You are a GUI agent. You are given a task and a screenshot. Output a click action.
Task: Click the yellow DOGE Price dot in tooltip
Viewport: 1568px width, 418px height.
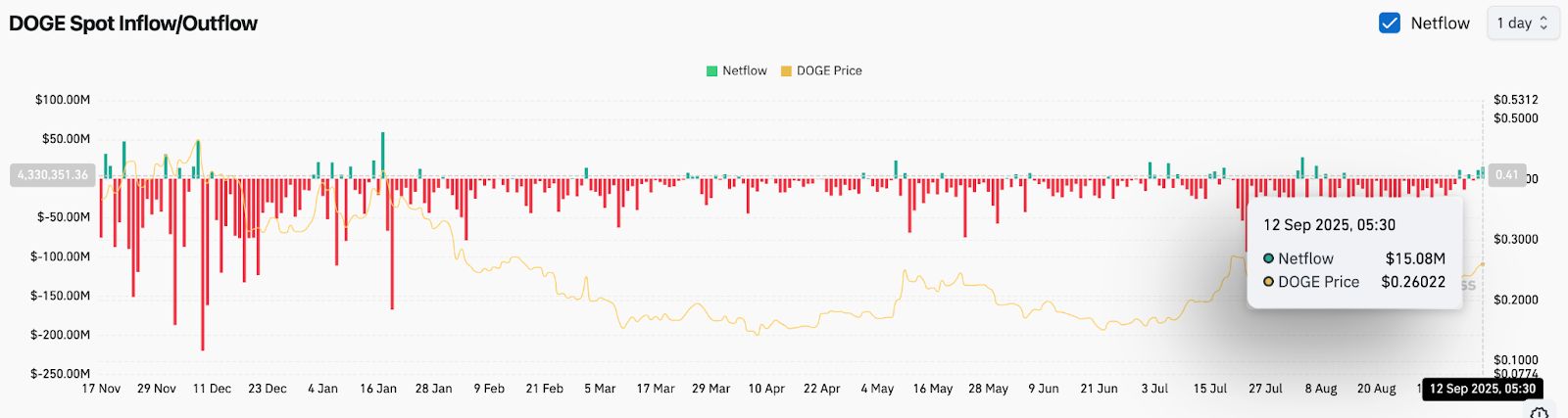(1268, 282)
